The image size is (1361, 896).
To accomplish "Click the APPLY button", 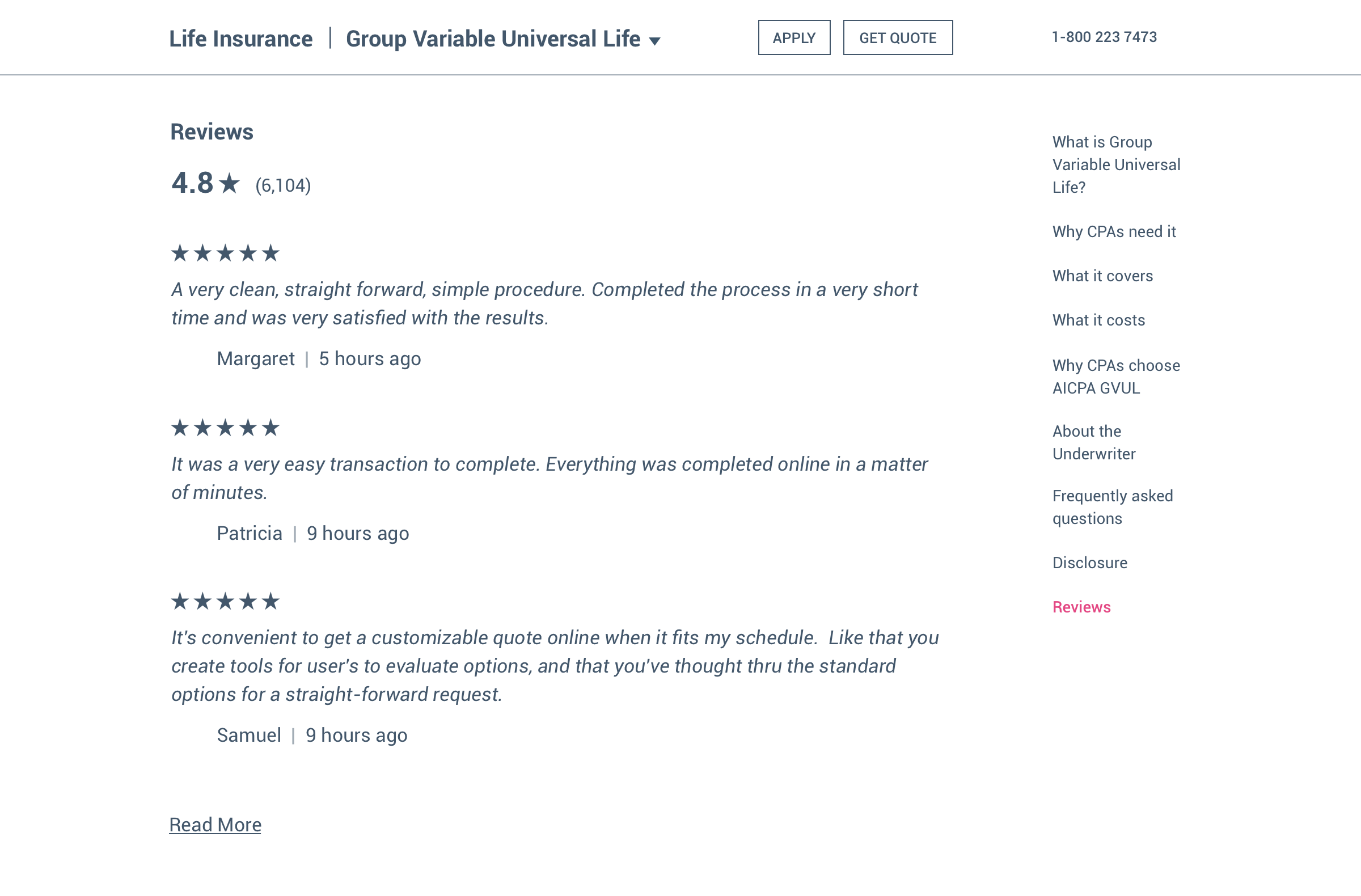I will pyautogui.click(x=794, y=38).
